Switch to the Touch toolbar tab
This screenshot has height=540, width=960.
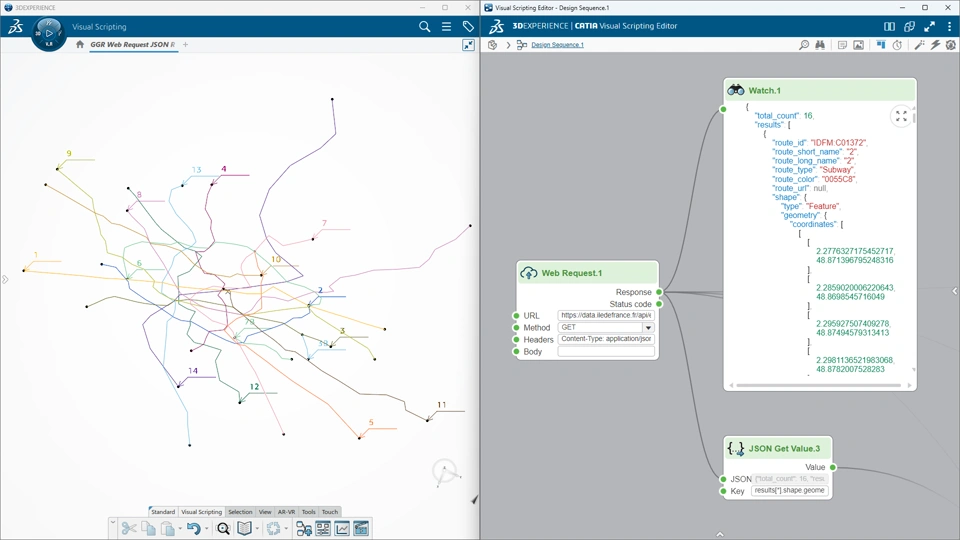330,512
